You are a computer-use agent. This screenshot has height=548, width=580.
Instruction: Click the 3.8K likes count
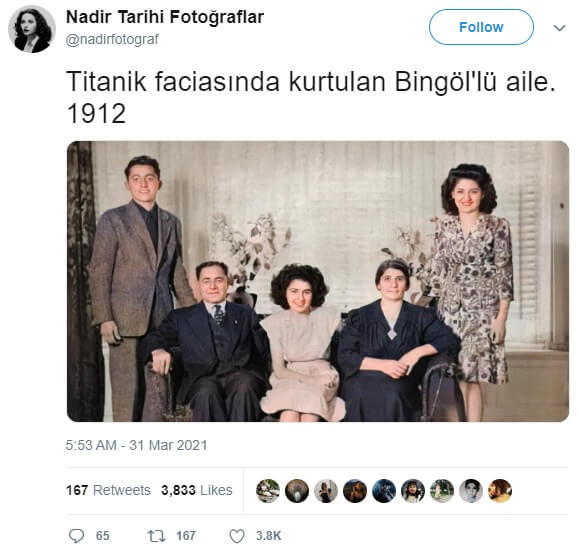[269, 536]
